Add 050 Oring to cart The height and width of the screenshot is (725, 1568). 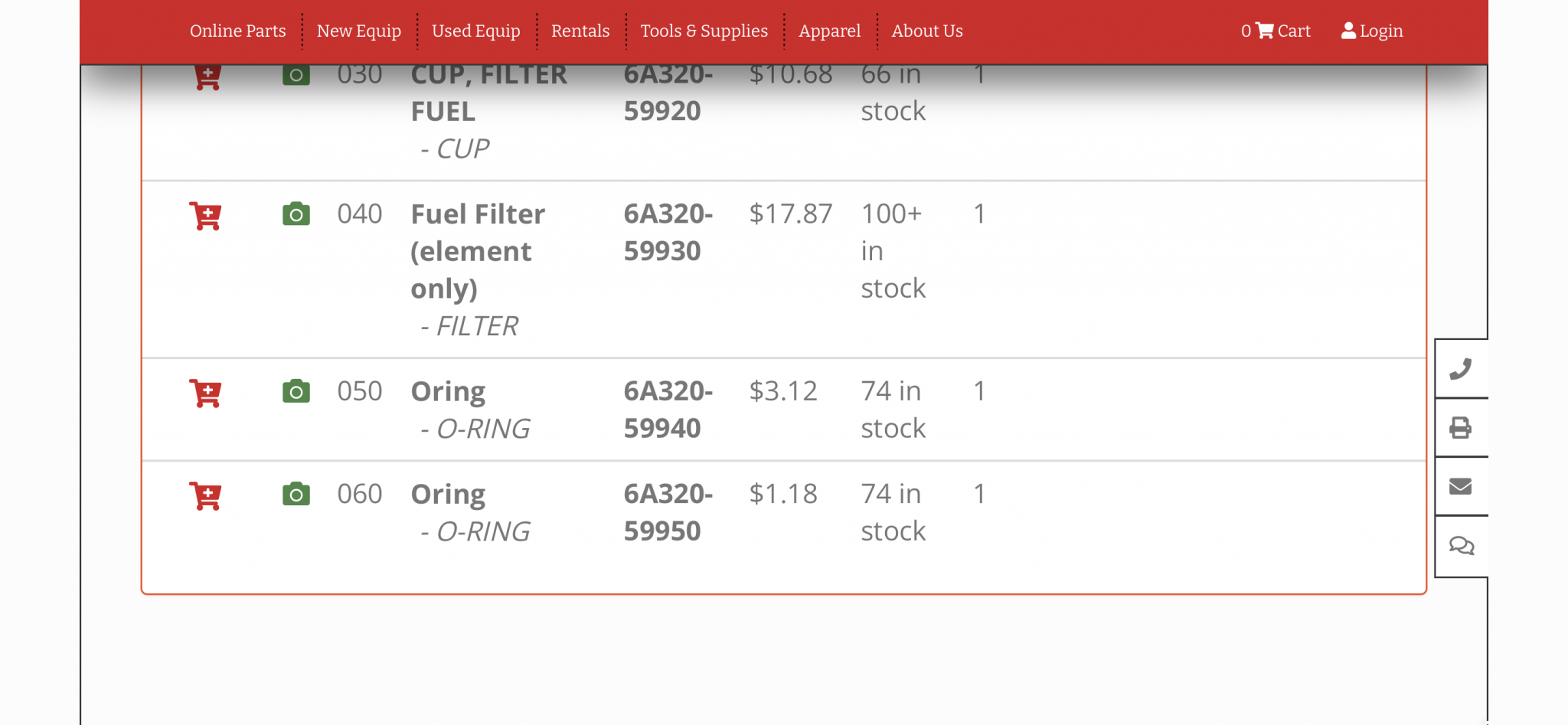(x=205, y=394)
